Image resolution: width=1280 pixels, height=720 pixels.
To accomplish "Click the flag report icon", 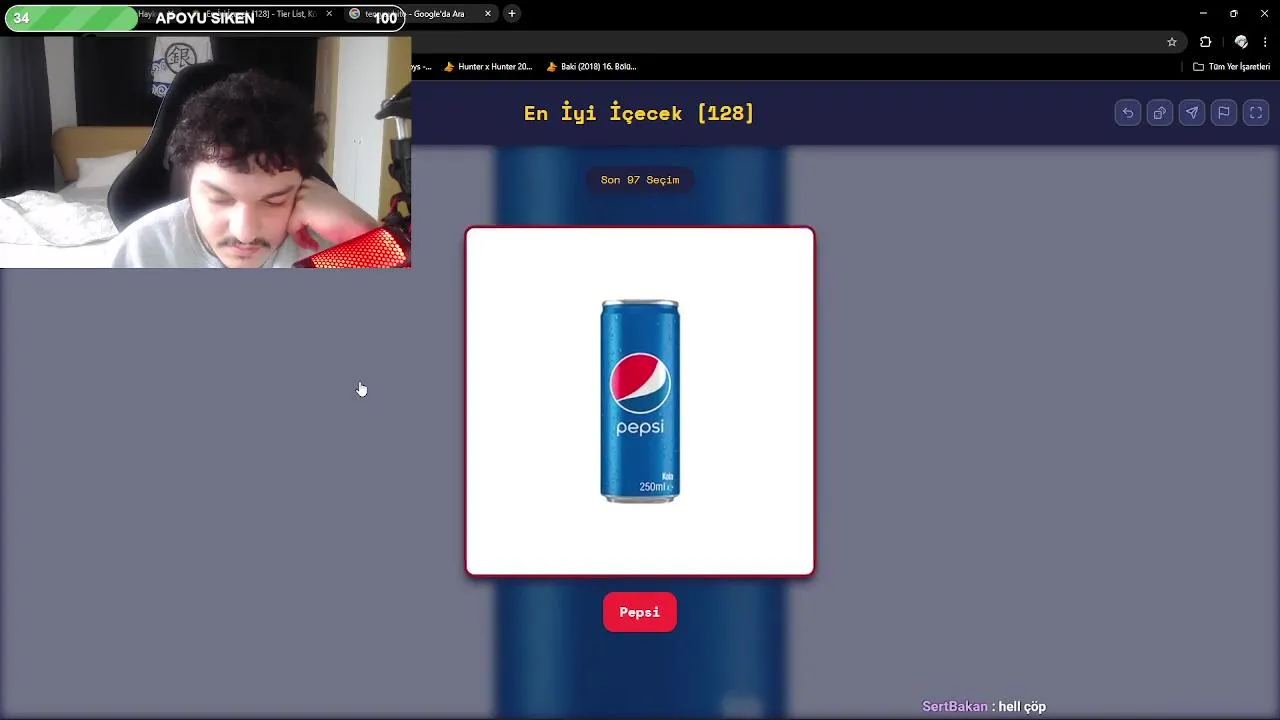I will coord(1224,113).
